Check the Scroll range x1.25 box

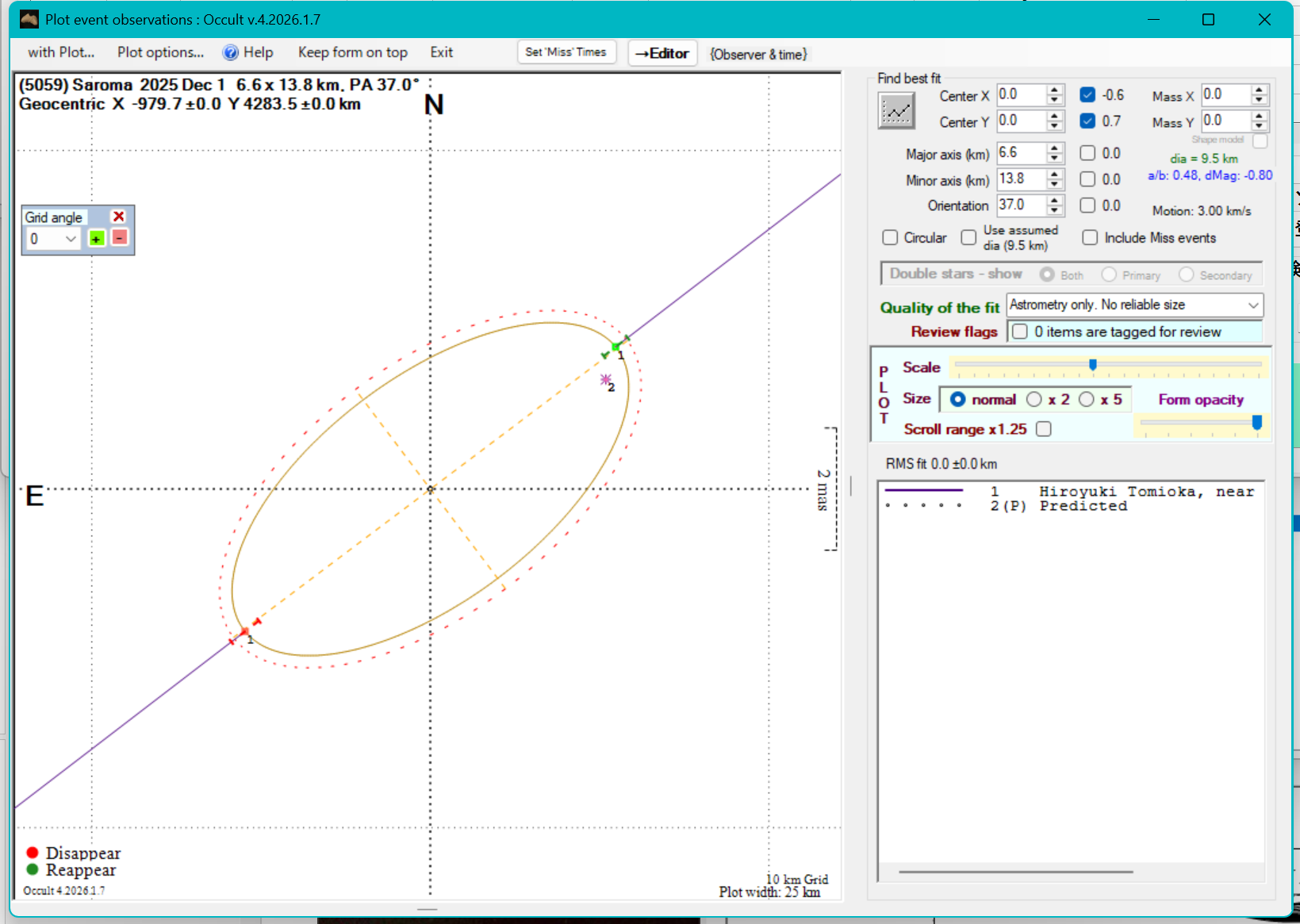1044,429
